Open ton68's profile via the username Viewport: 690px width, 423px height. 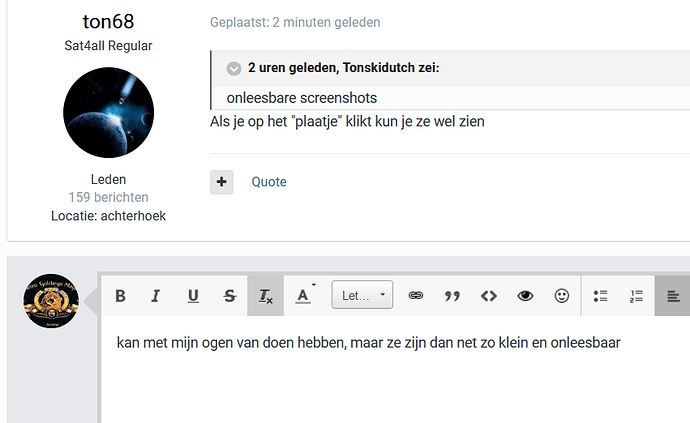click(108, 22)
